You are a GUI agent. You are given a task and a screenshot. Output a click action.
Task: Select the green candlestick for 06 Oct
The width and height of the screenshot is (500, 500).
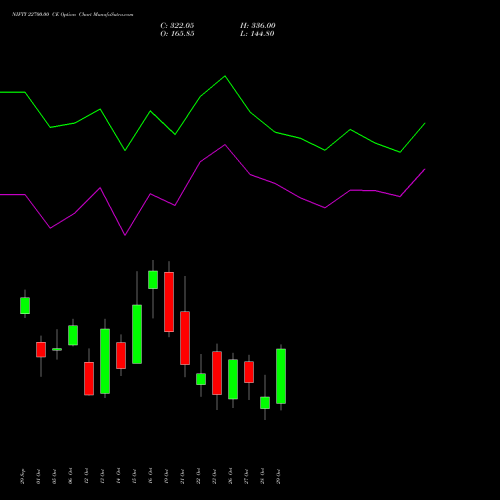(73, 335)
